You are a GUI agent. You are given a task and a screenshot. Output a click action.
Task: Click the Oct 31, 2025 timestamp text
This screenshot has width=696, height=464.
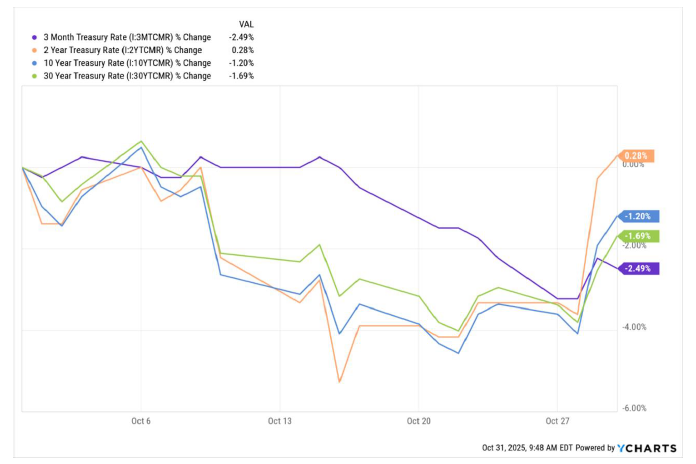point(514,447)
